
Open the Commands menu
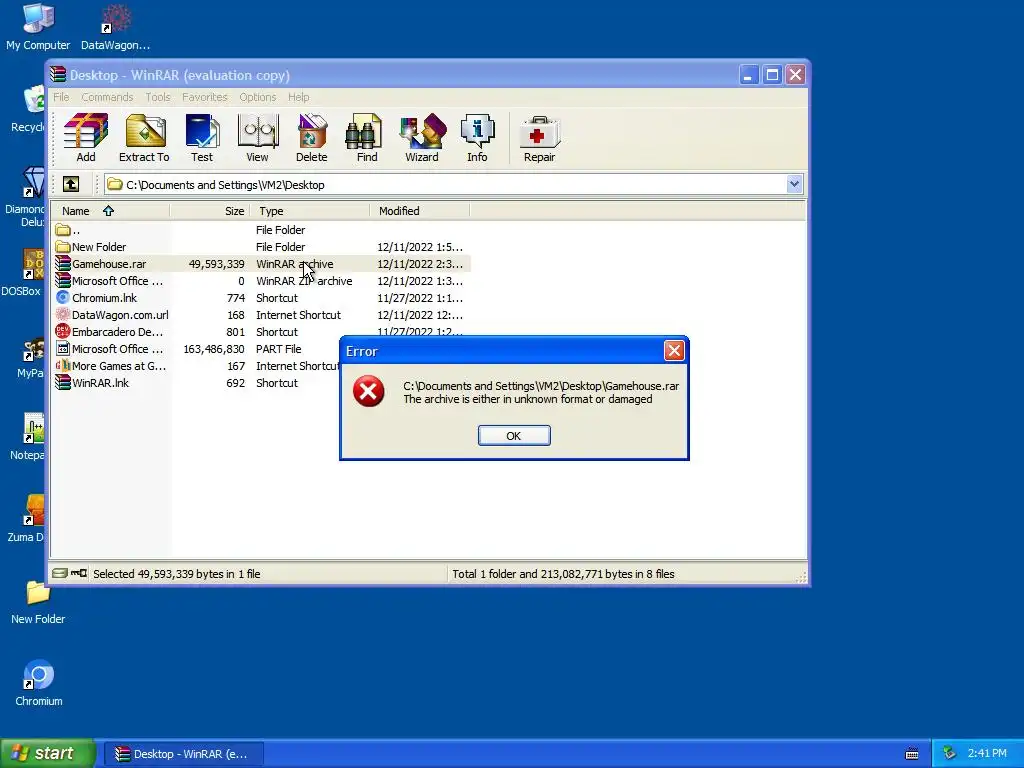pyautogui.click(x=107, y=97)
